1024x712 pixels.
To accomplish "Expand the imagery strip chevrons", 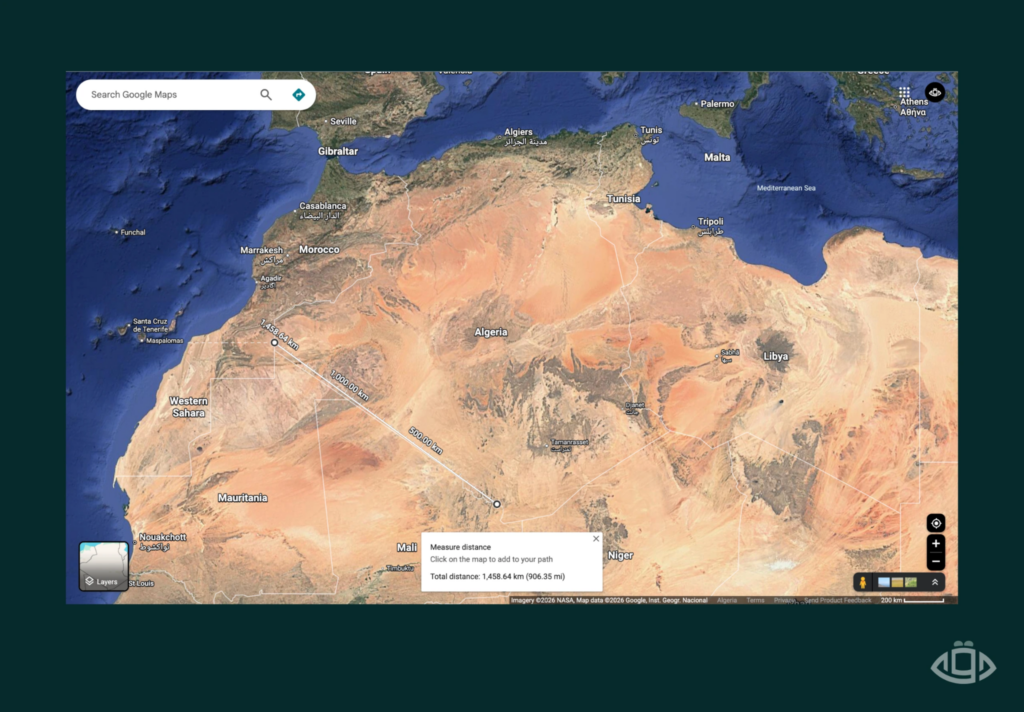I will [935, 582].
